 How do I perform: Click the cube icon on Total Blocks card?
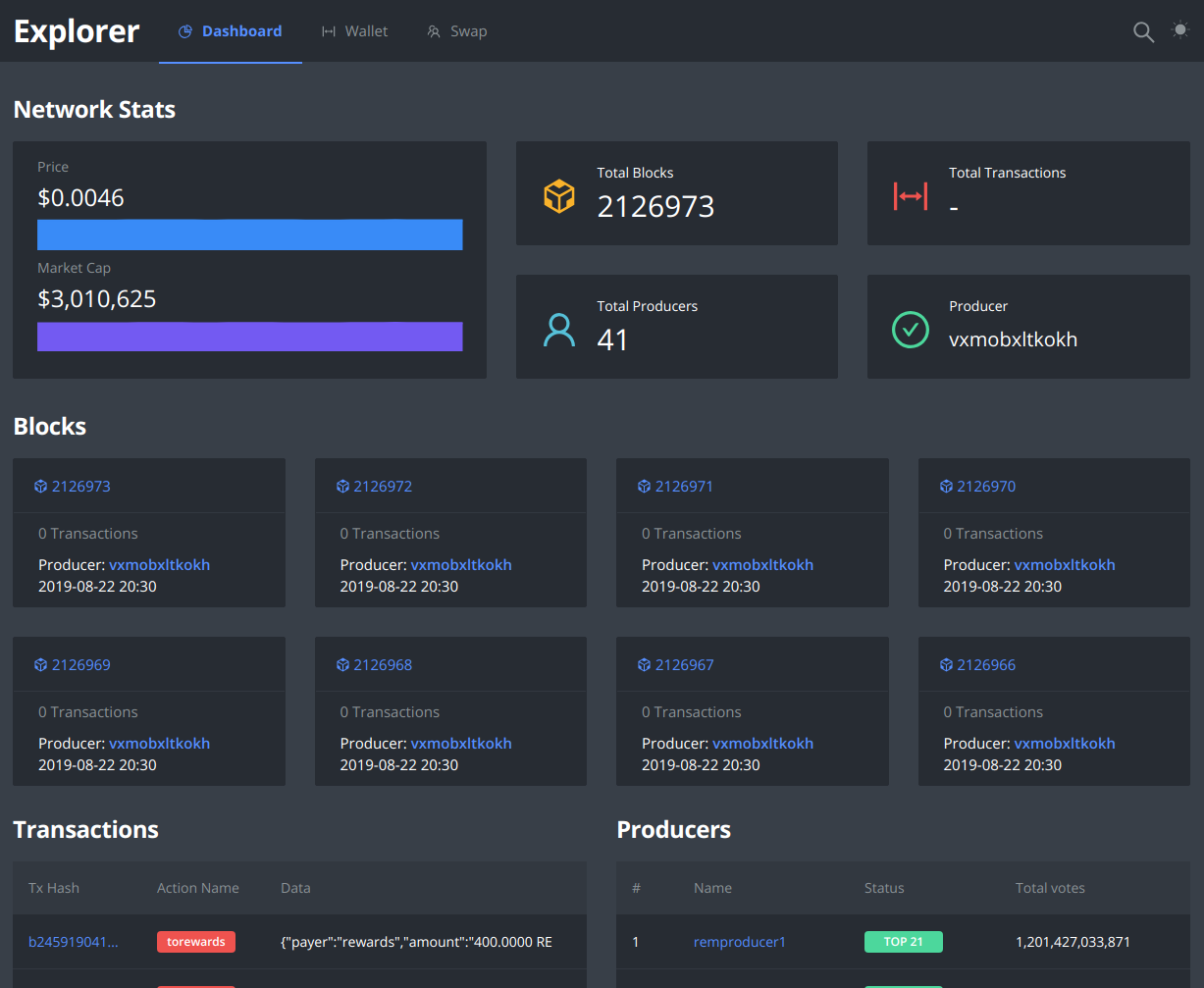pyautogui.click(x=559, y=195)
